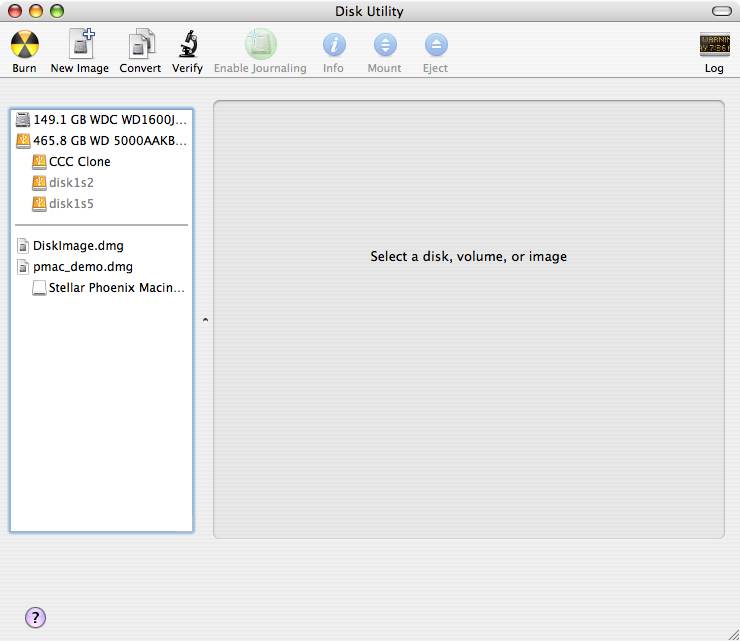Click the yellow minimize window button

[36, 11]
